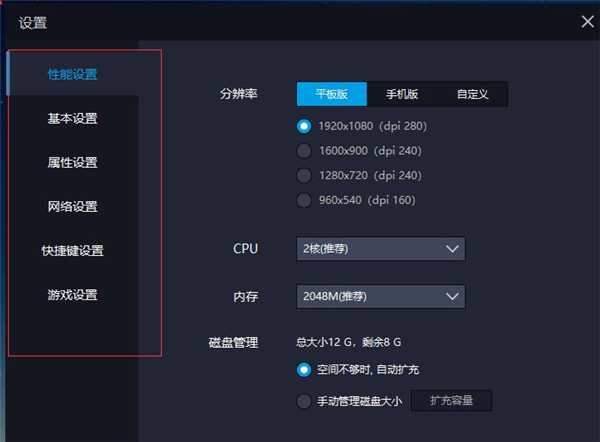This screenshot has height=442, width=600.
Task: Open 网络设置 in the sidebar
Action: (x=73, y=207)
